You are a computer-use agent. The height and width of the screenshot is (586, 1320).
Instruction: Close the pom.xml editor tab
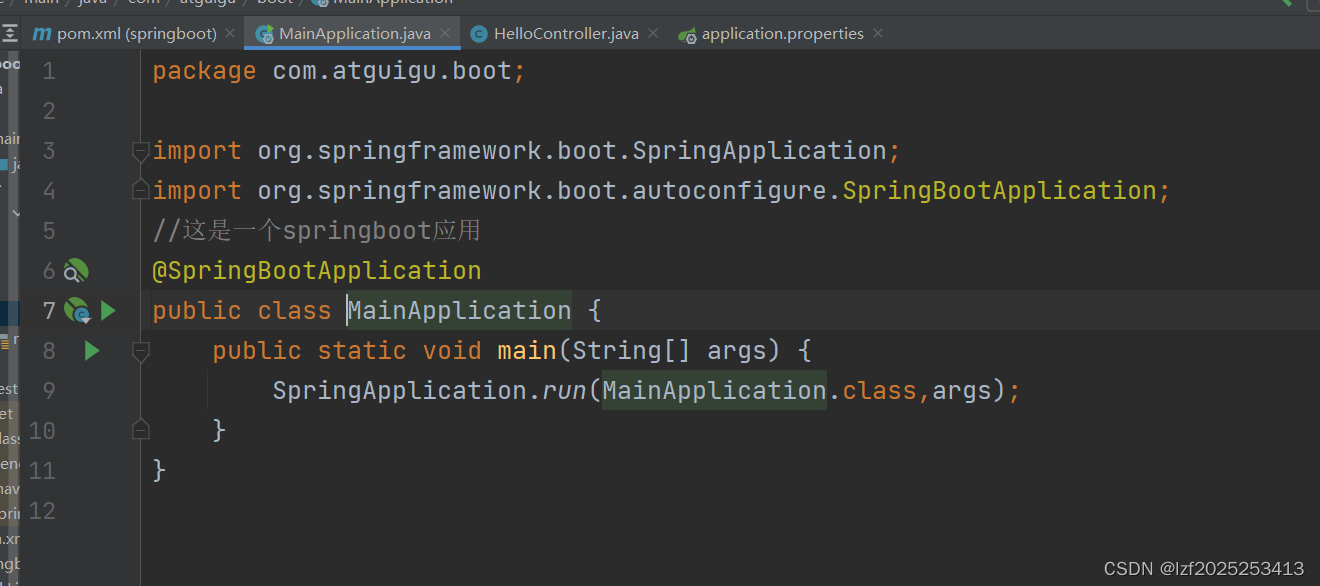click(x=229, y=32)
